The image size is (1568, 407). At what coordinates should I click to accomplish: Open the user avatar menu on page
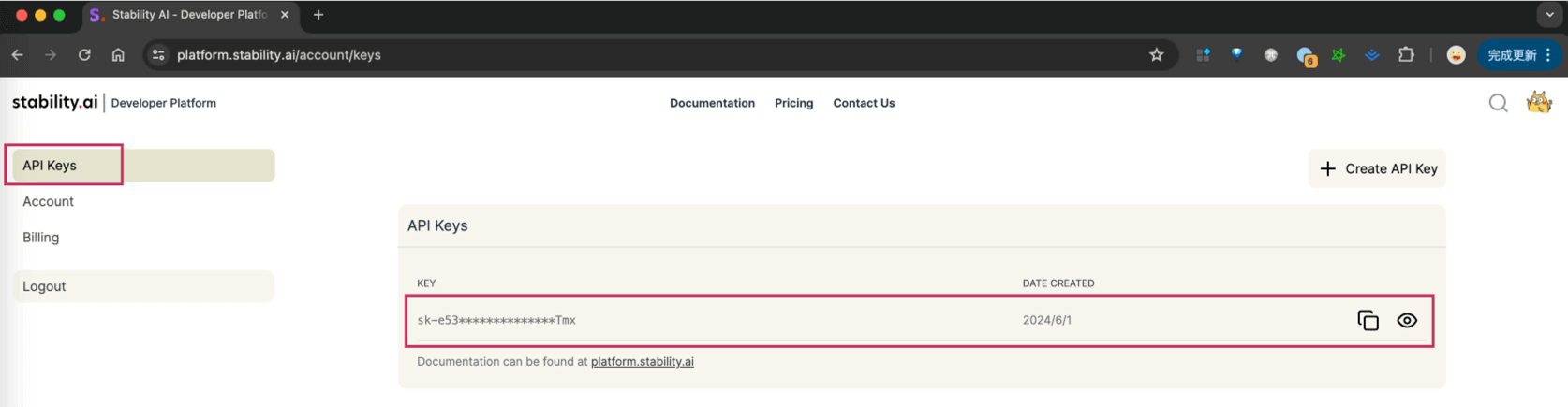coord(1538,103)
